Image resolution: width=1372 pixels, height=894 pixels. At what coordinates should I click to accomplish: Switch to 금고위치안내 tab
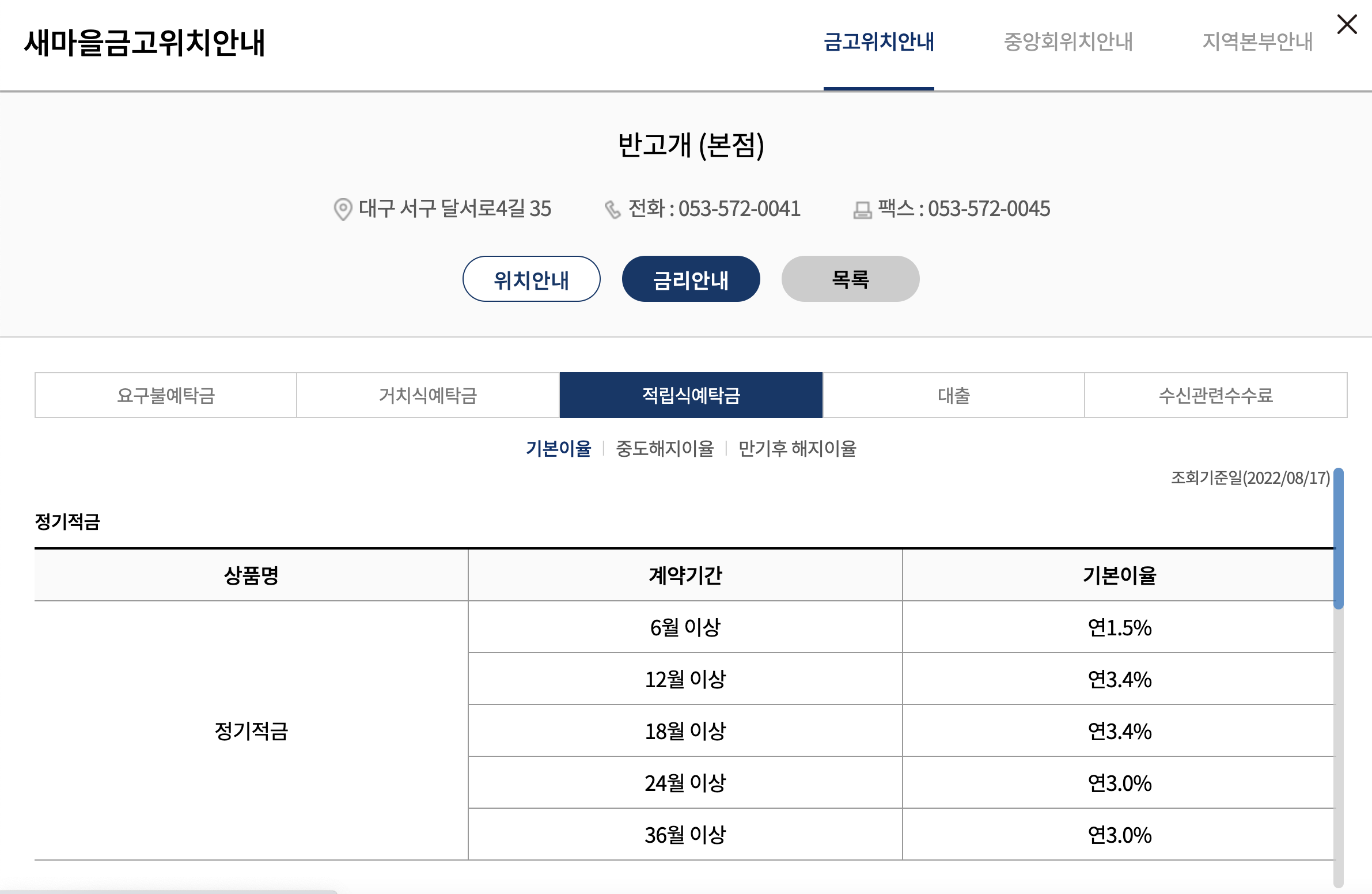pyautogui.click(x=878, y=42)
